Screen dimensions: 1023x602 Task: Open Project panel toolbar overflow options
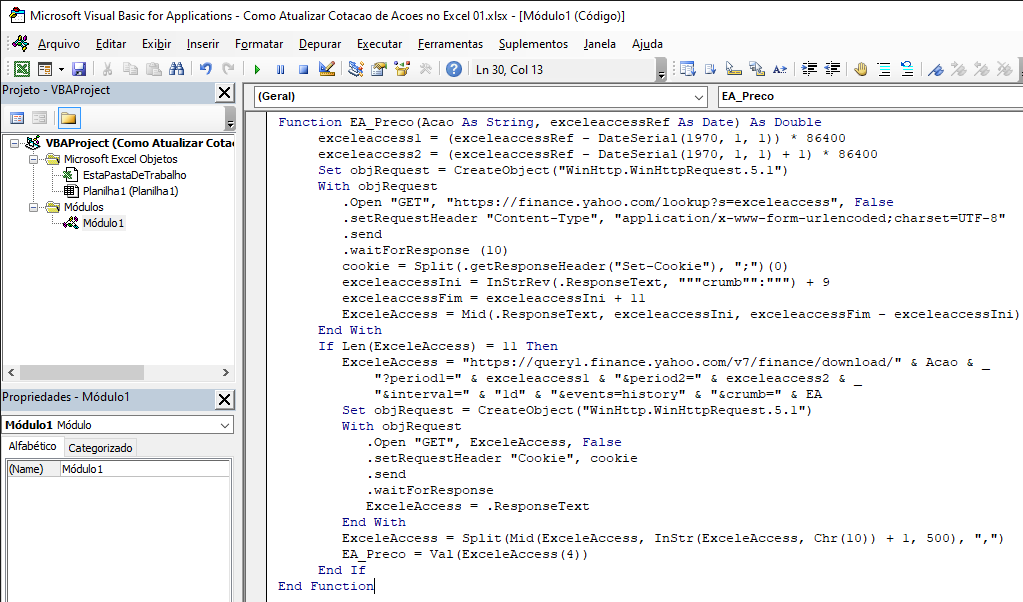pyautogui.click(x=230, y=119)
